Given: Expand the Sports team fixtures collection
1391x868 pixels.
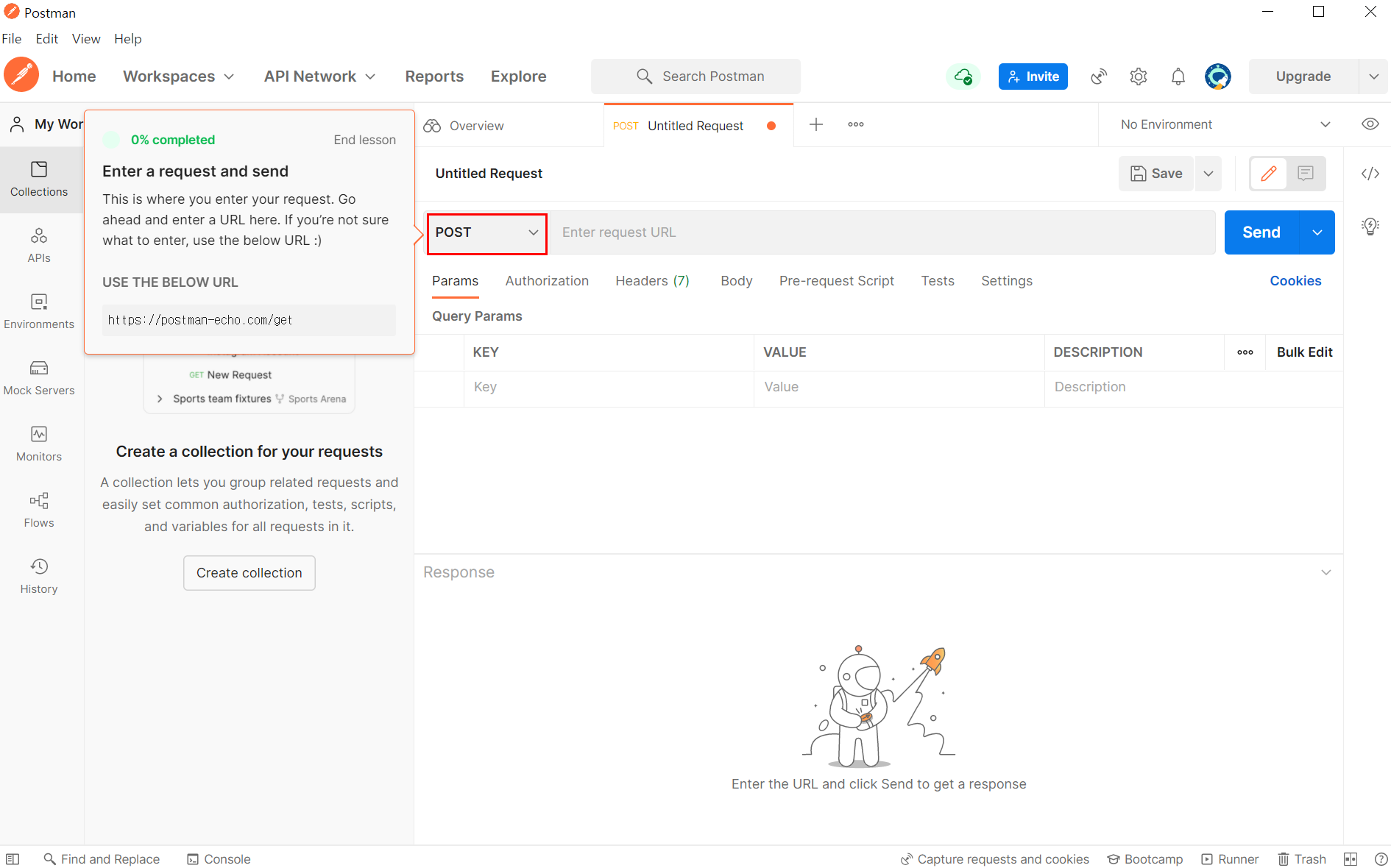Looking at the screenshot, I should (x=160, y=399).
